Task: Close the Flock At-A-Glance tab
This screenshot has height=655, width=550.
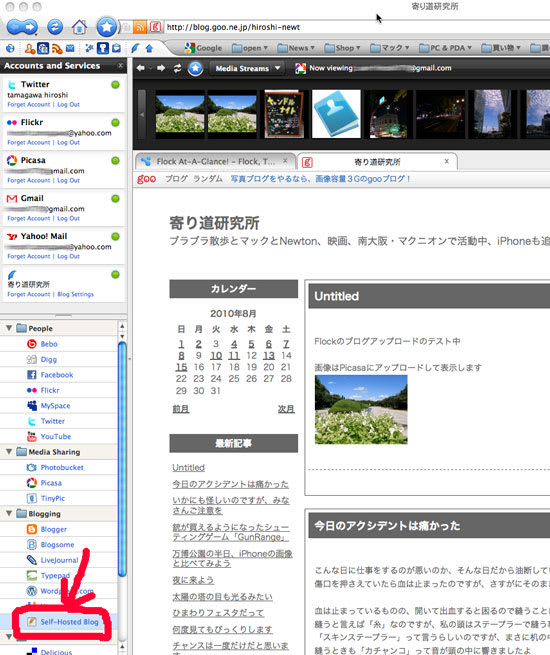Action: pyautogui.click(x=285, y=161)
